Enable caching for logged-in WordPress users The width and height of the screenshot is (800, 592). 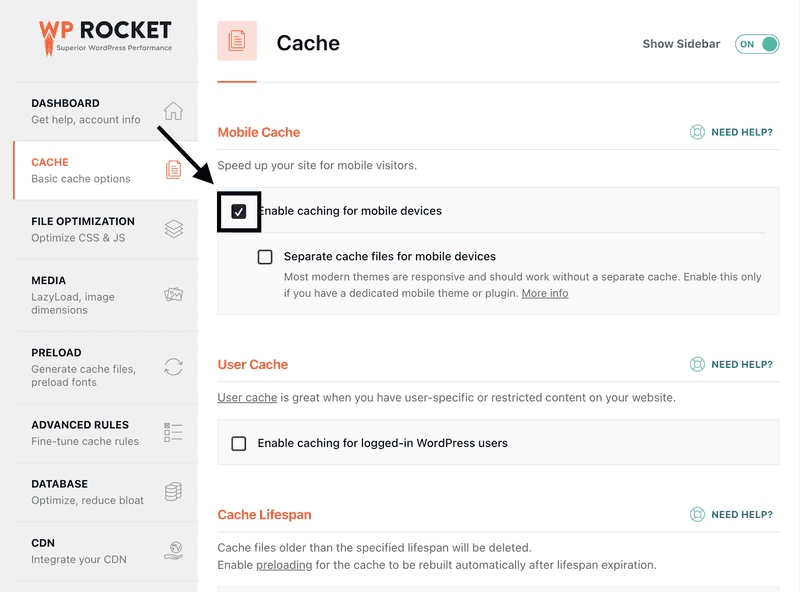[239, 443]
